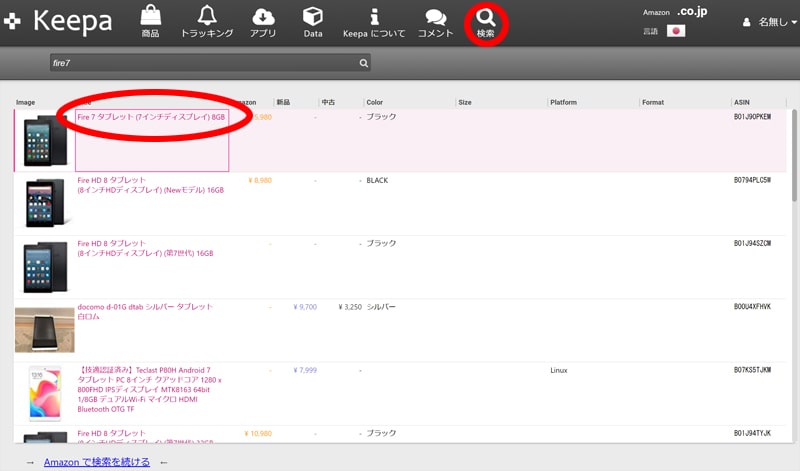The image size is (800, 471).
Task: Sort by the 新品 column header
Action: (x=283, y=102)
